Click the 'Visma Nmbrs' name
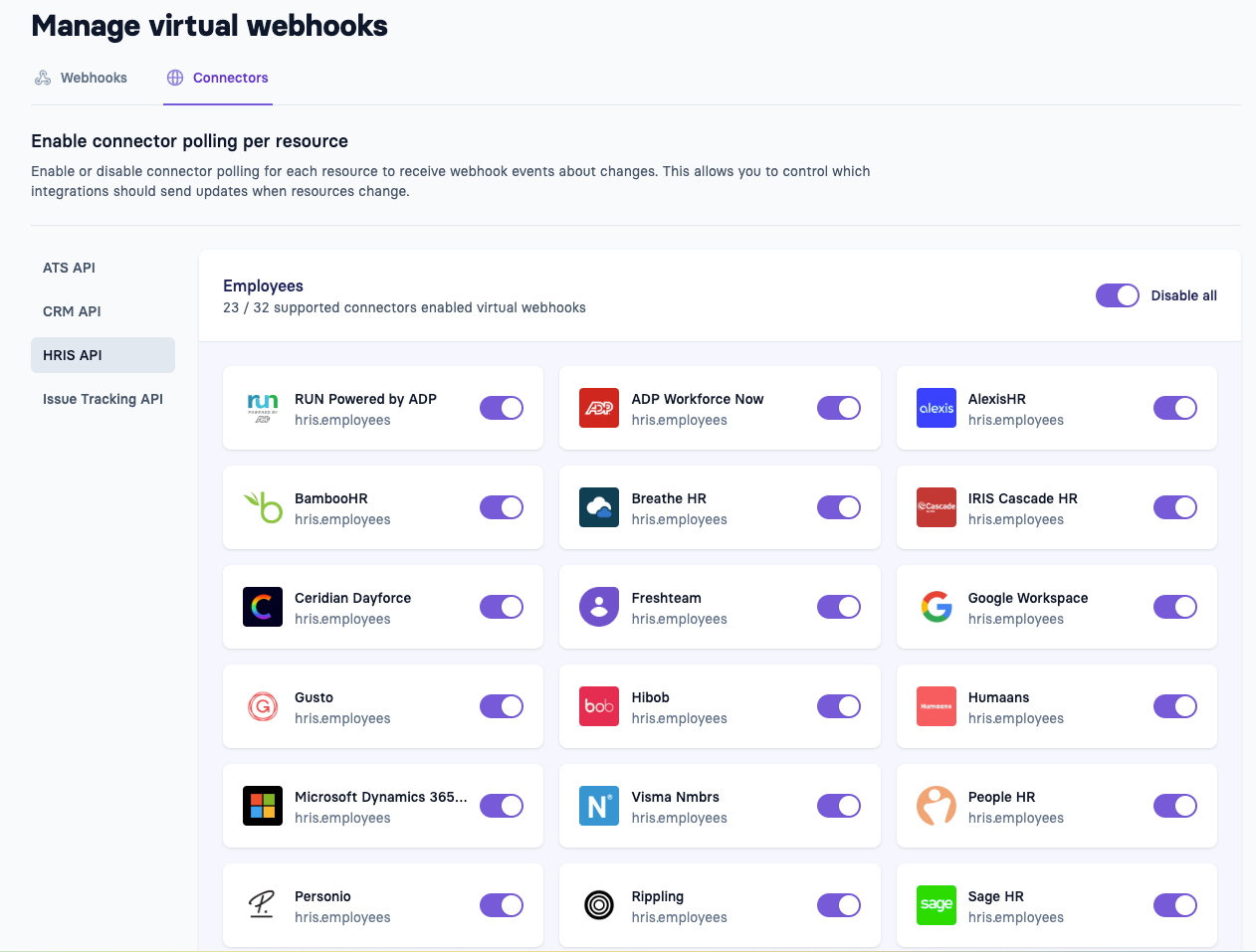The width and height of the screenshot is (1256, 952). [675, 797]
